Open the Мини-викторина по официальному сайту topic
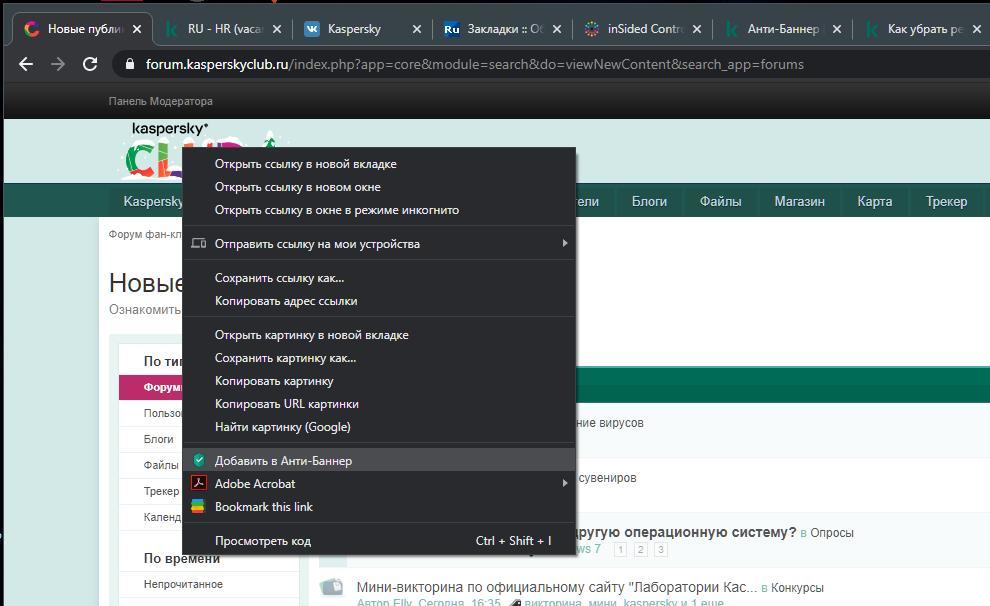990x606 pixels. [556, 587]
